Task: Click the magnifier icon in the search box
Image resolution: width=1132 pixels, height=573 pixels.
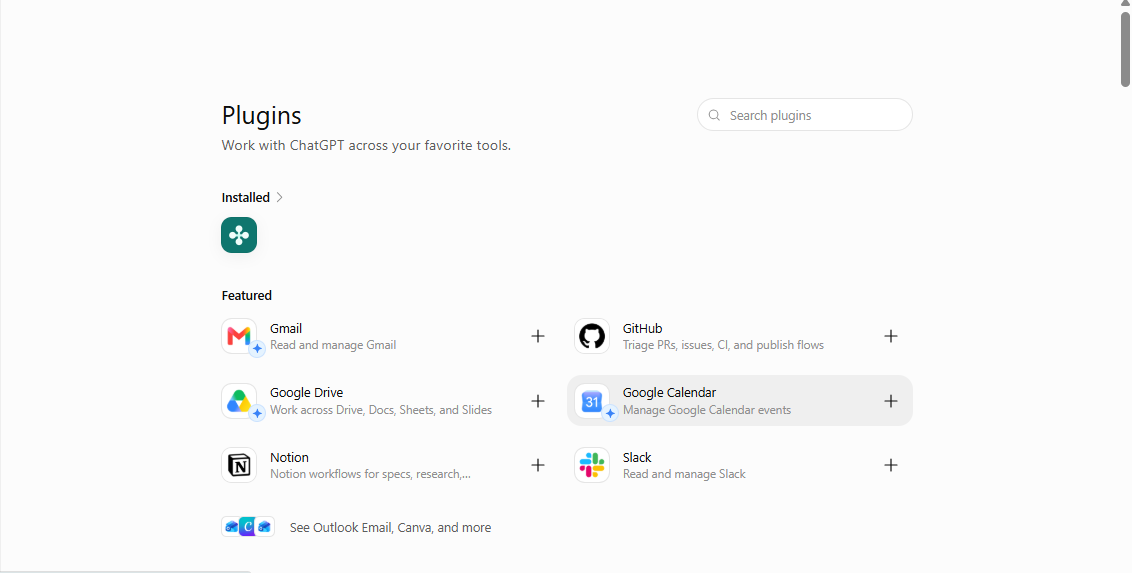Action: [714, 115]
